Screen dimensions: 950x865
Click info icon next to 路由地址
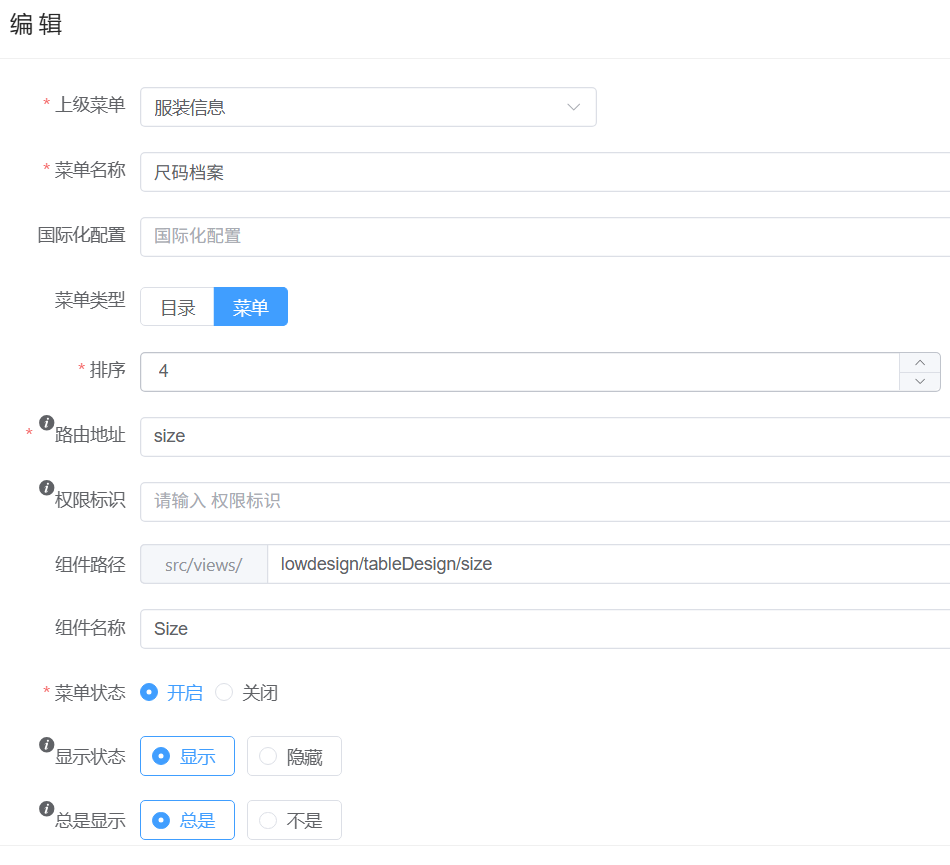(x=46, y=423)
